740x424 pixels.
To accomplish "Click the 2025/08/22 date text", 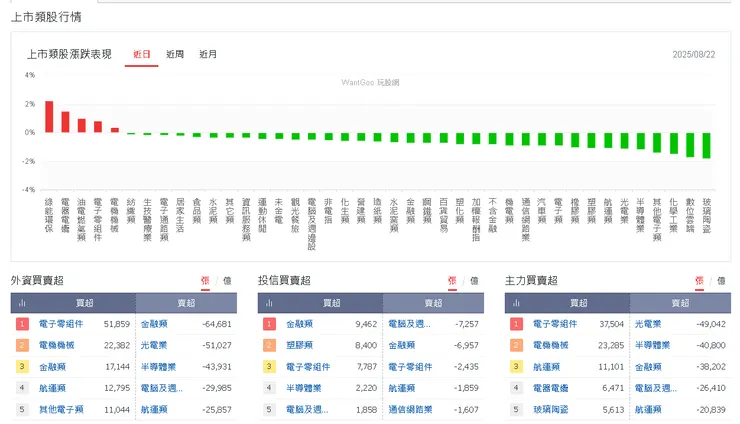I will click(694, 55).
